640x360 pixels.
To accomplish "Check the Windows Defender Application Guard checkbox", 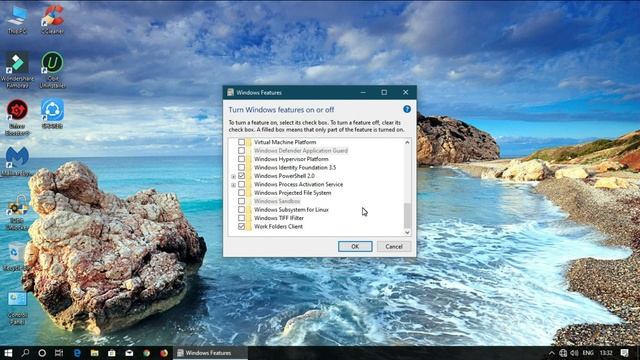I will (241, 151).
